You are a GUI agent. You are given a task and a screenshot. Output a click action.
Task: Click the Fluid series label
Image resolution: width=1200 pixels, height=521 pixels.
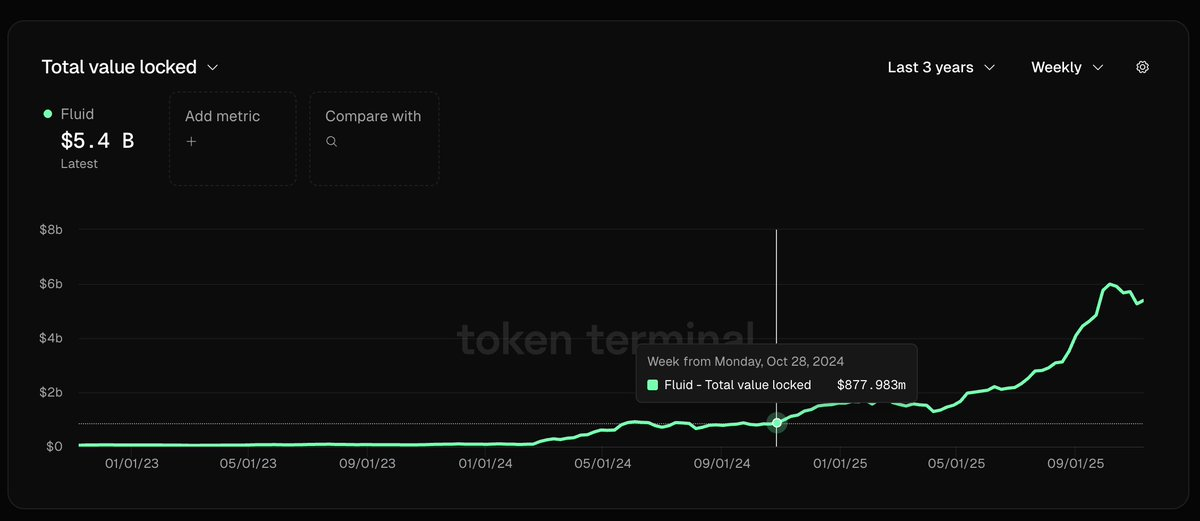(x=77, y=114)
